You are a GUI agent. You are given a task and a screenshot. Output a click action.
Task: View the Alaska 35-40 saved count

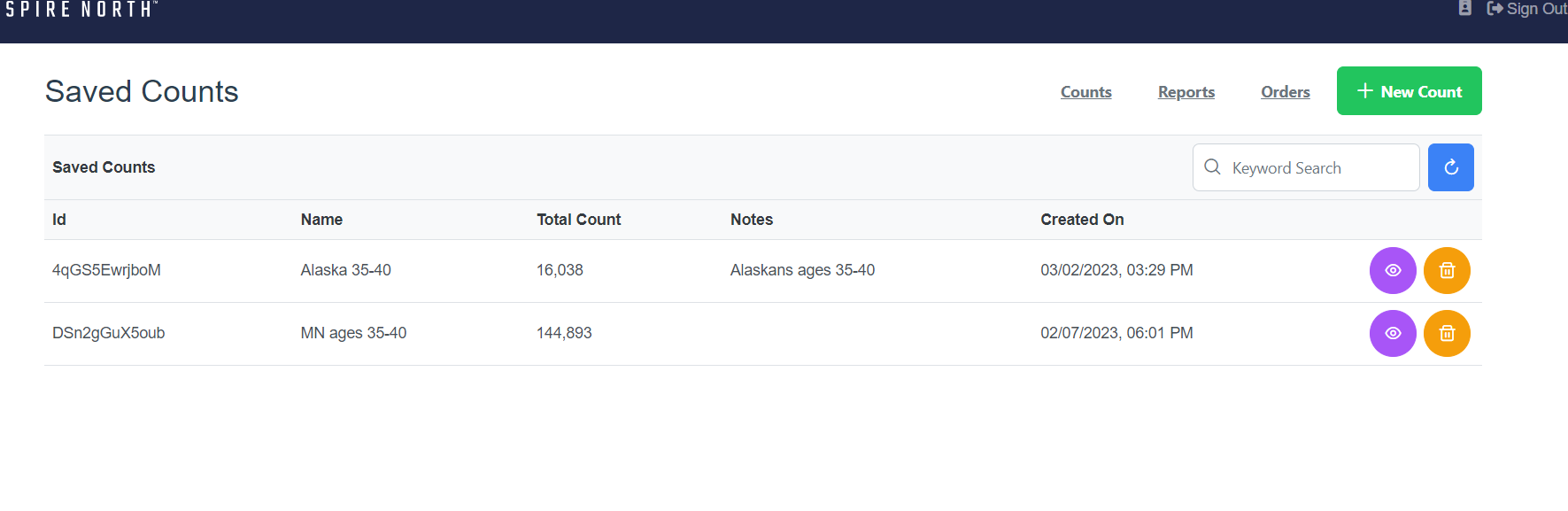tap(1393, 270)
